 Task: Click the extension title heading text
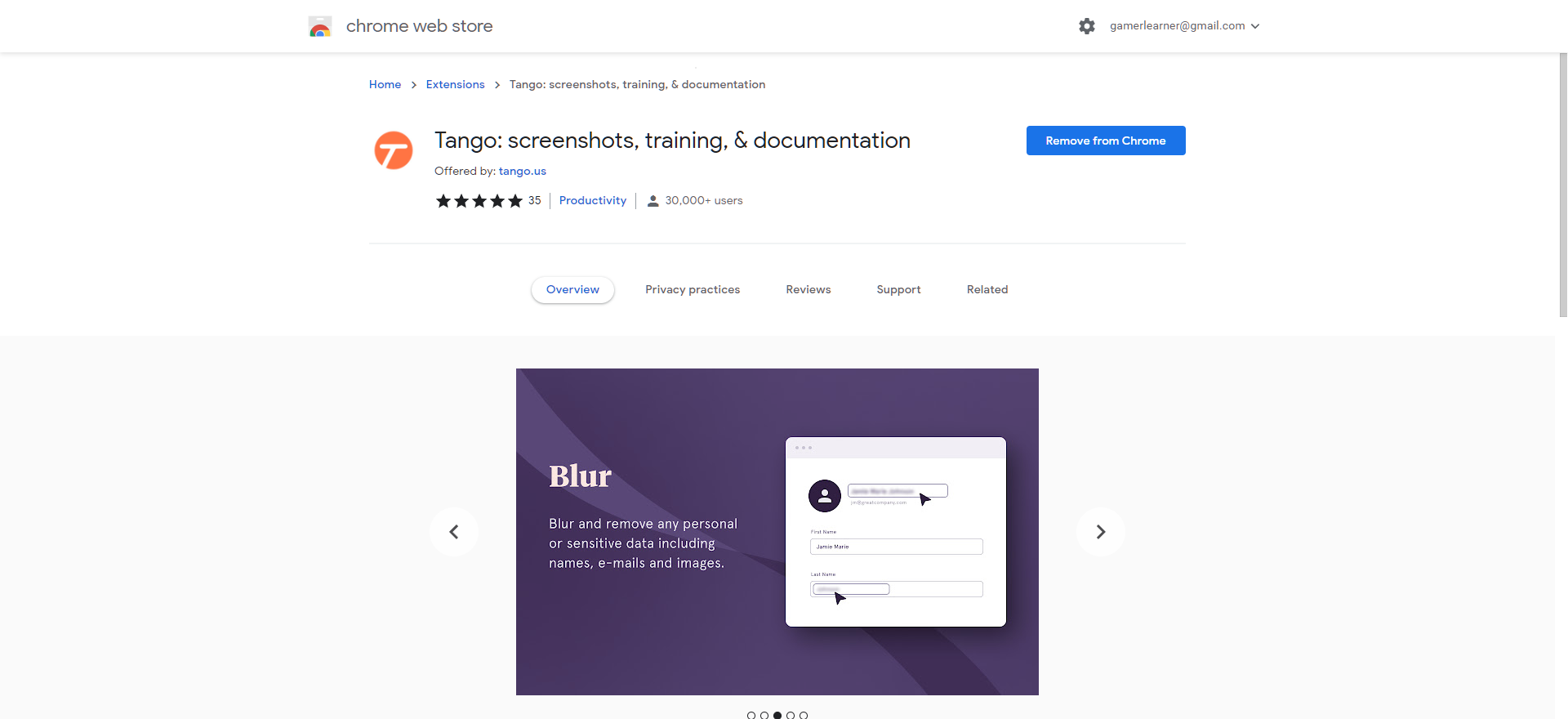click(672, 141)
